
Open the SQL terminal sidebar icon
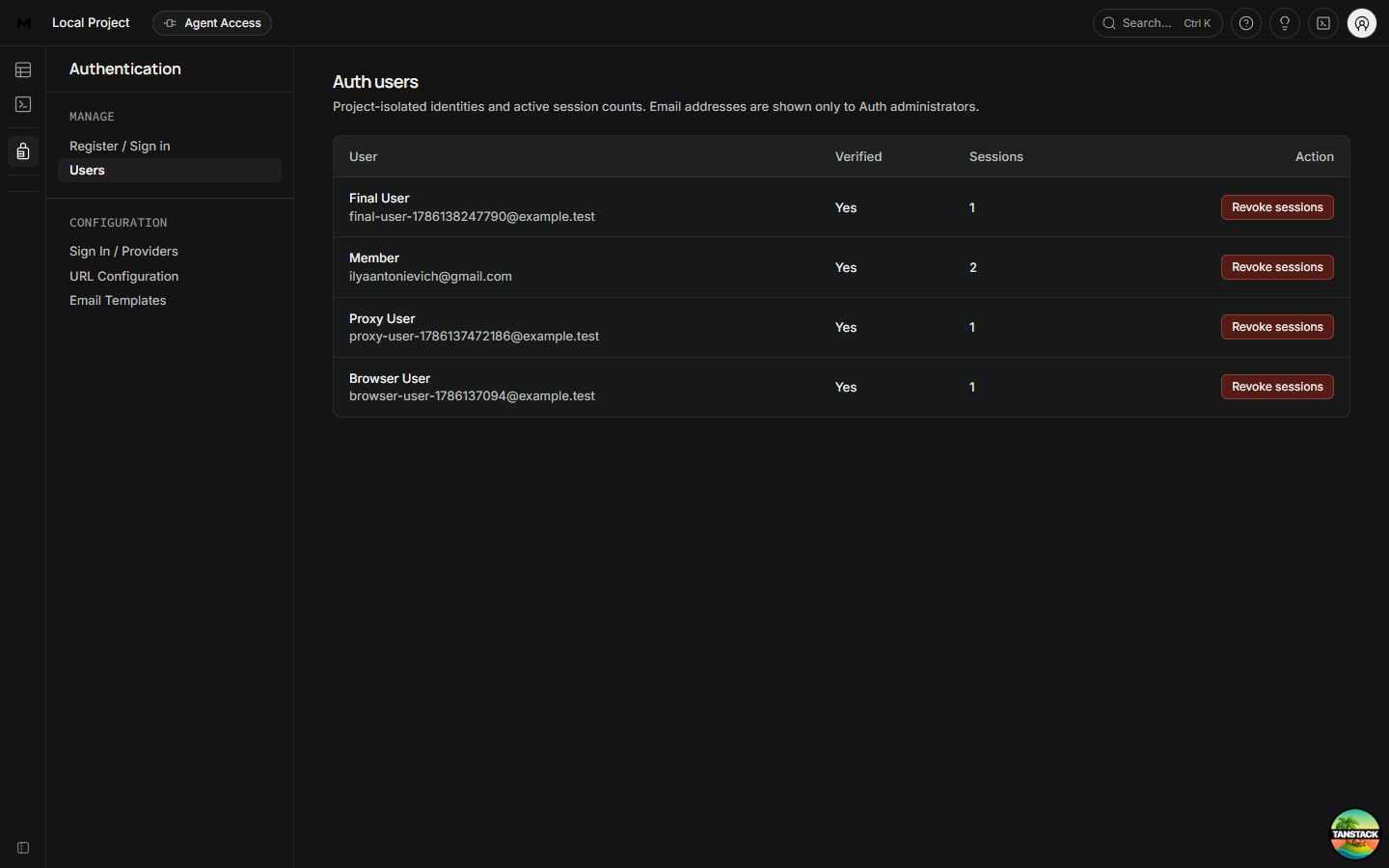(x=23, y=104)
